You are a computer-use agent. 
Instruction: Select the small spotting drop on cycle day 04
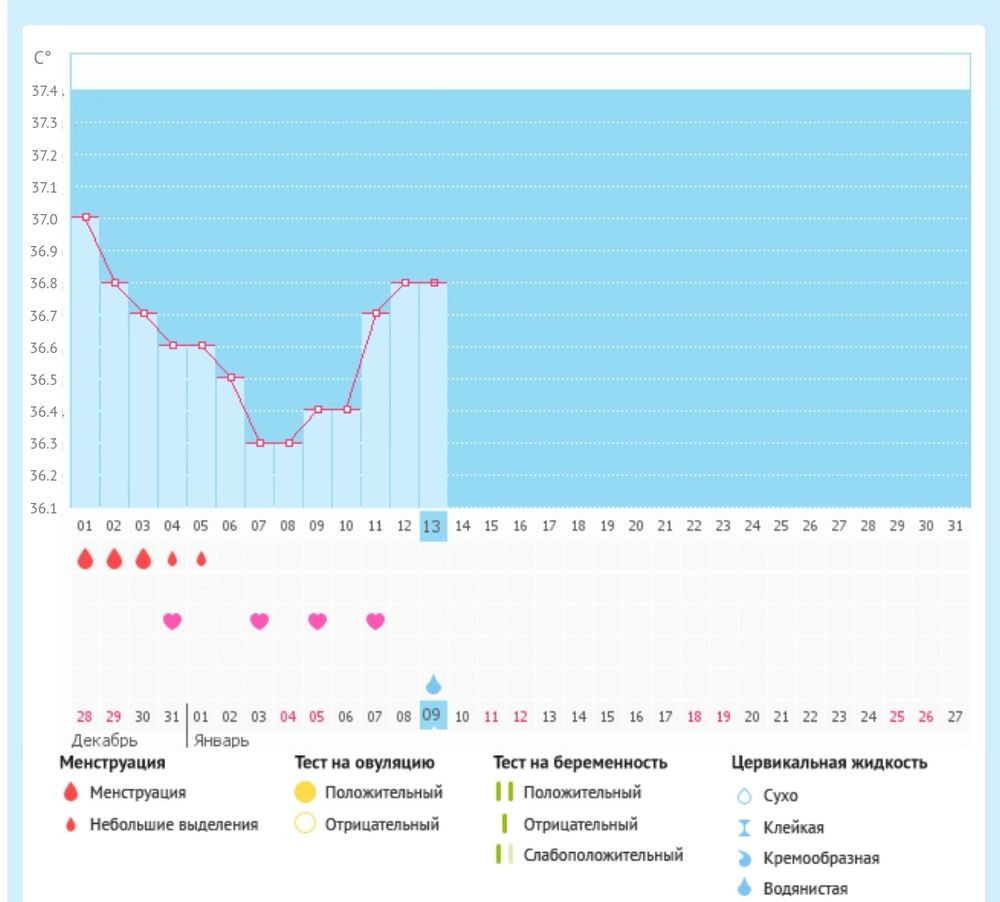[x=172, y=559]
